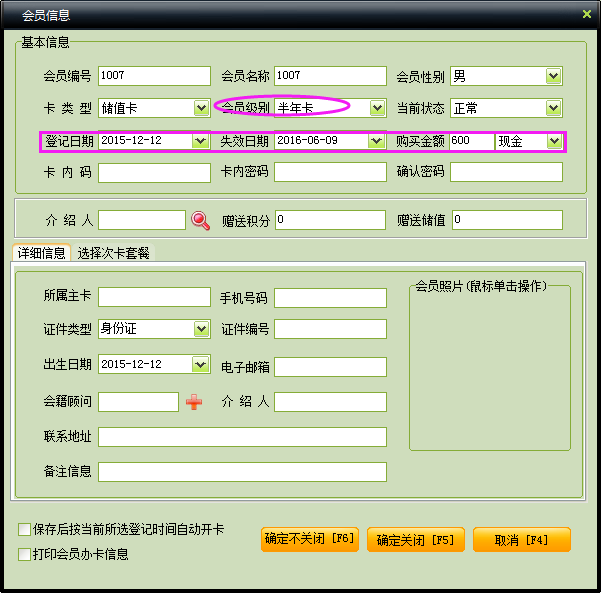Click the 备注信息 input field

click(x=242, y=472)
